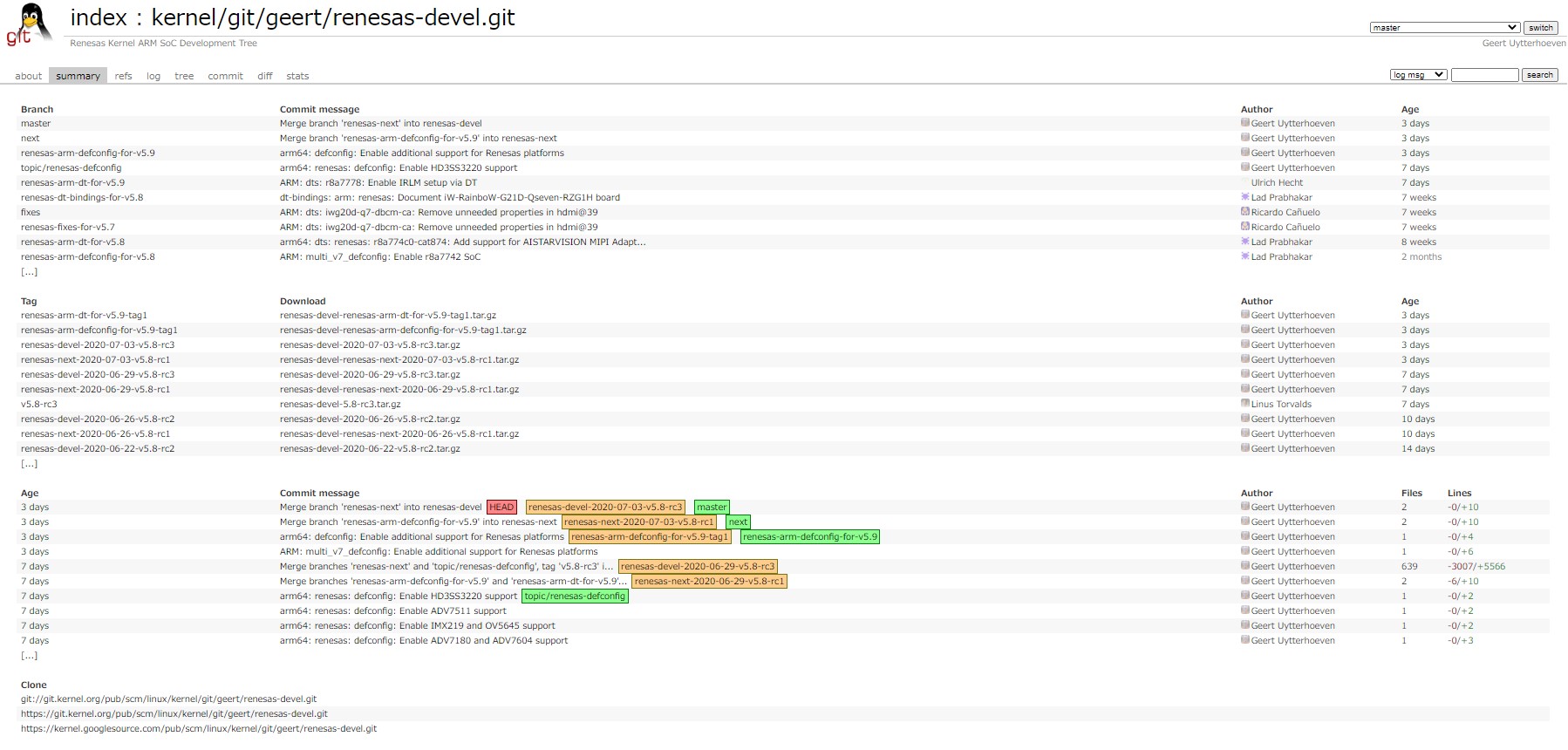Go to the commit tab
1568x750 pixels.
225,76
